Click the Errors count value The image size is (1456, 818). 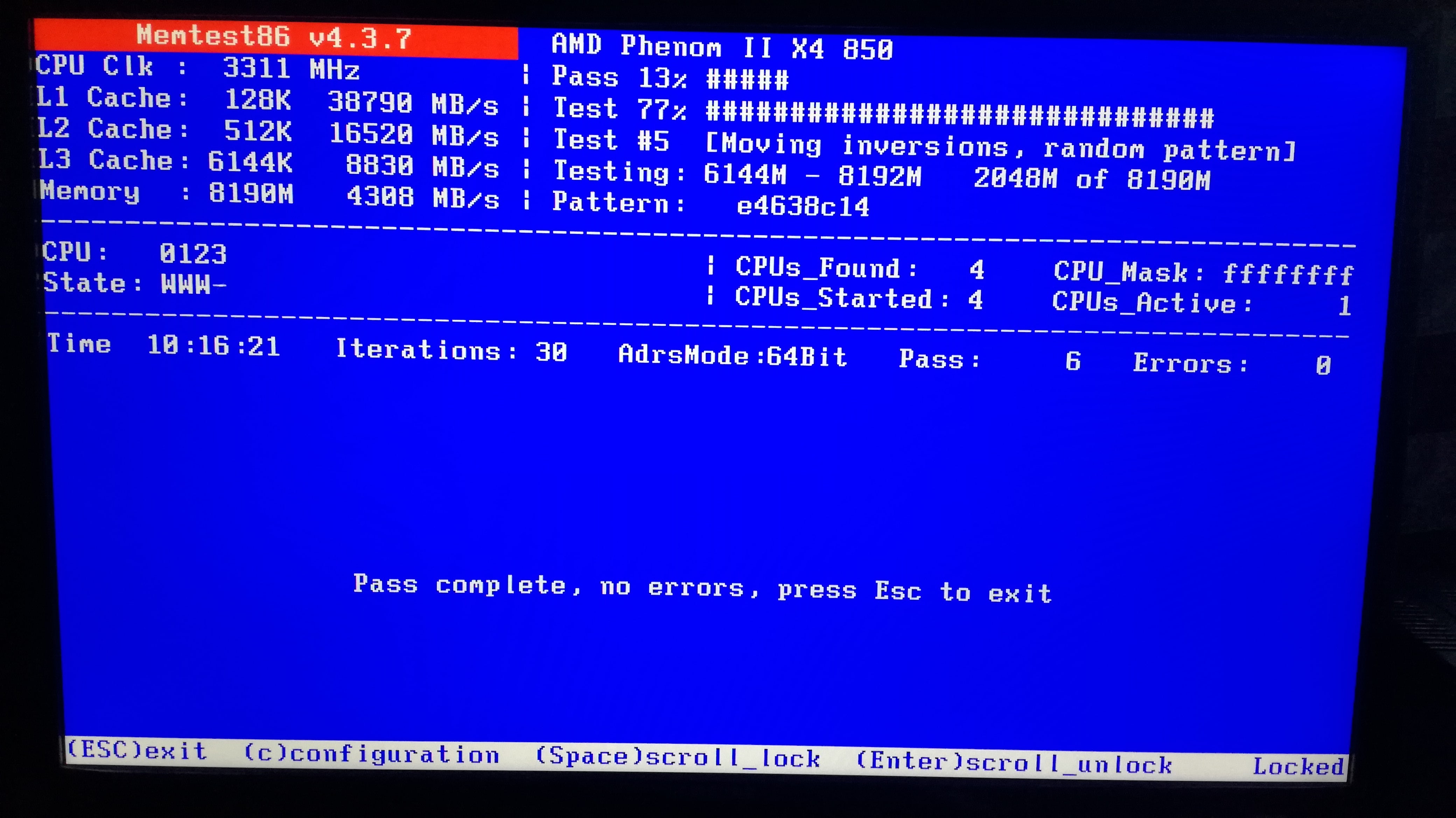1323,365
